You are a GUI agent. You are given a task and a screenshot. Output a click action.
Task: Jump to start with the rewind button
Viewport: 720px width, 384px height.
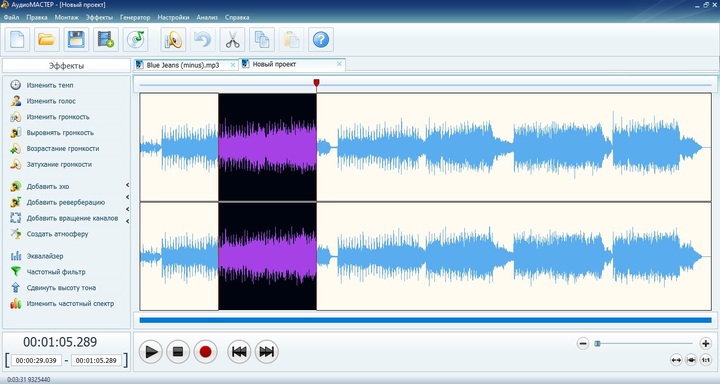click(239, 352)
